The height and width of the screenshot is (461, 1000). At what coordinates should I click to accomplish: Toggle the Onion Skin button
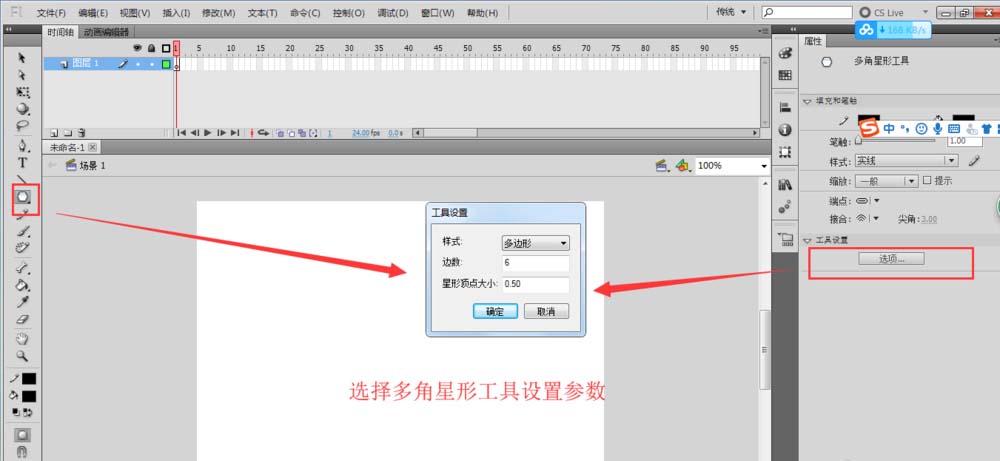coord(279,133)
